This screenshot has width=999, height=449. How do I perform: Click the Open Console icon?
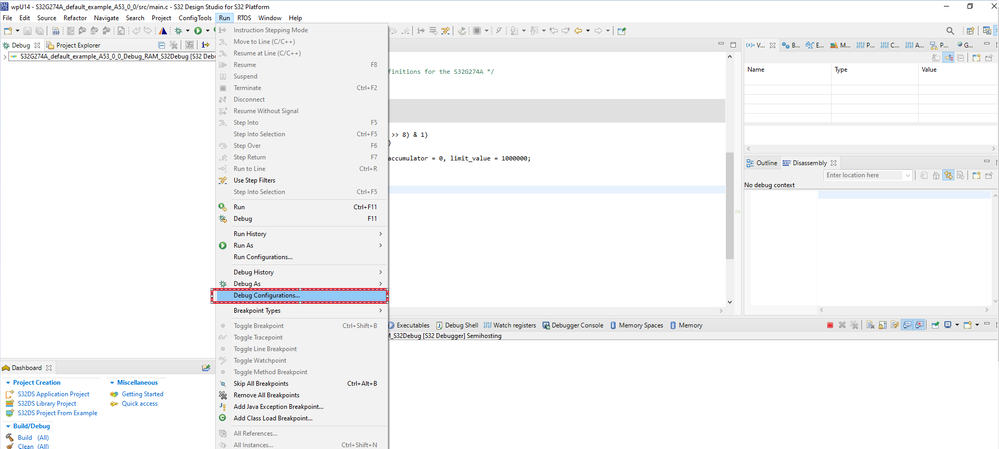coord(968,325)
